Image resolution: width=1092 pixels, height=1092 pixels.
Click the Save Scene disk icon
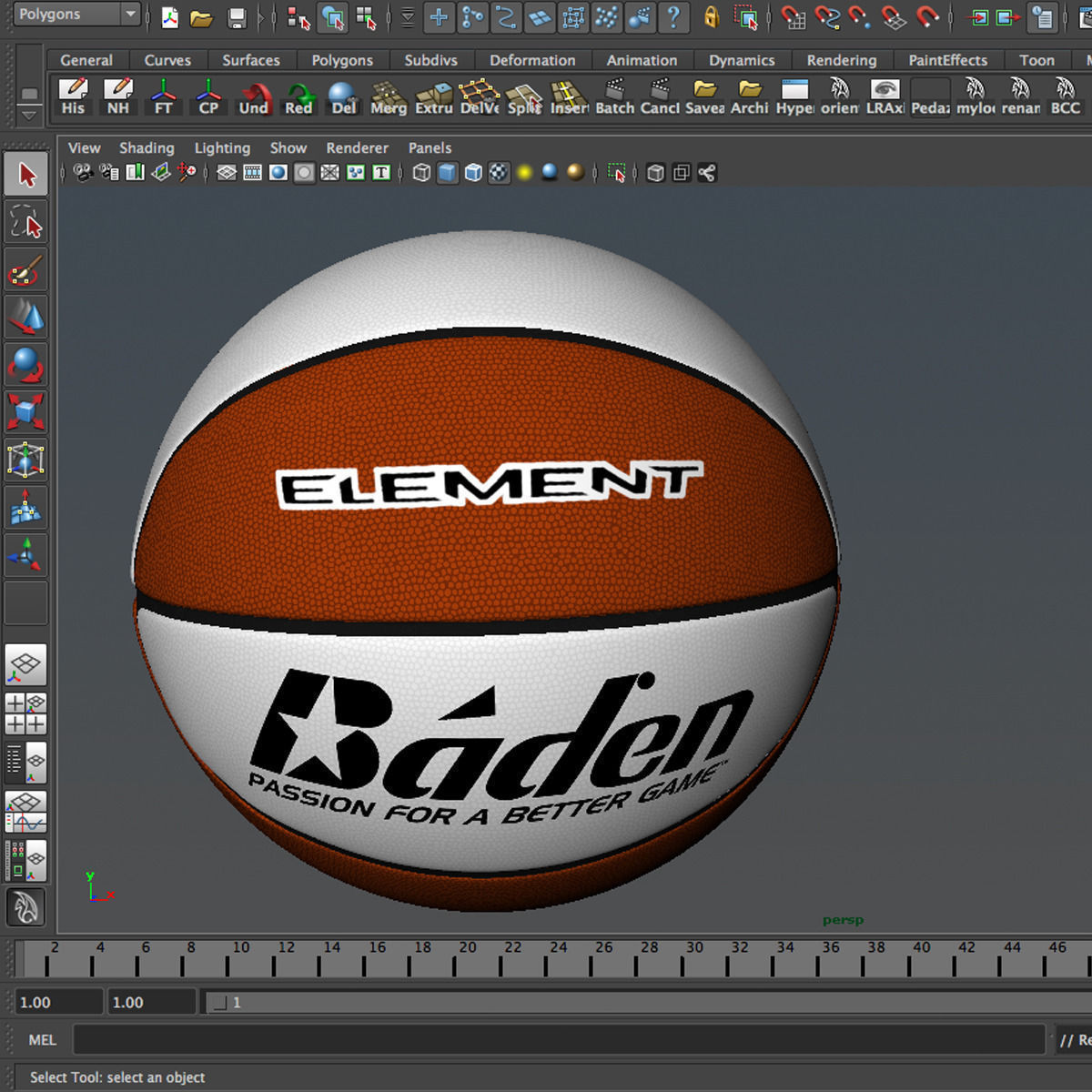[x=238, y=16]
